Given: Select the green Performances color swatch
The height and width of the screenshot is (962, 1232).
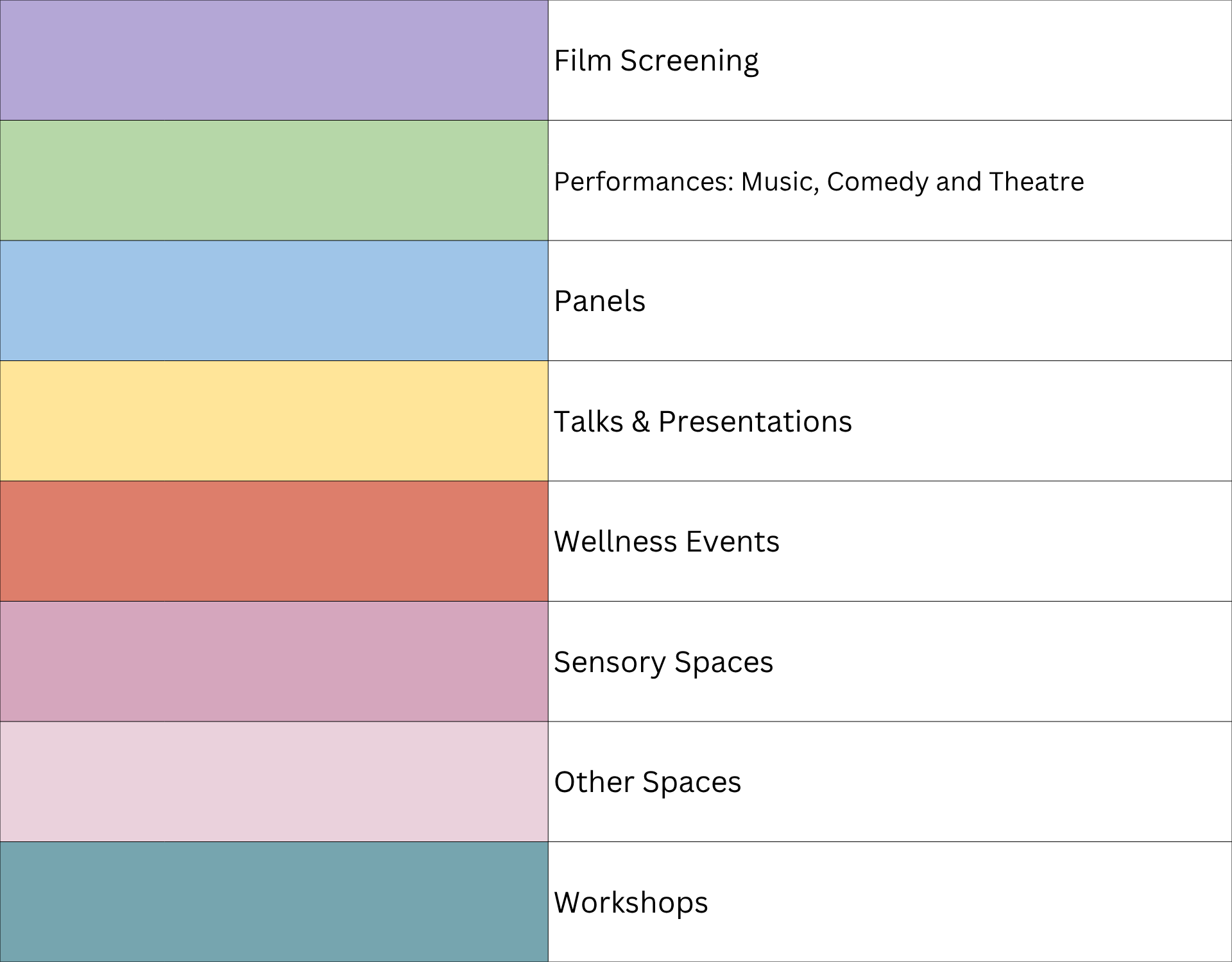Looking at the screenshot, I should [274, 180].
